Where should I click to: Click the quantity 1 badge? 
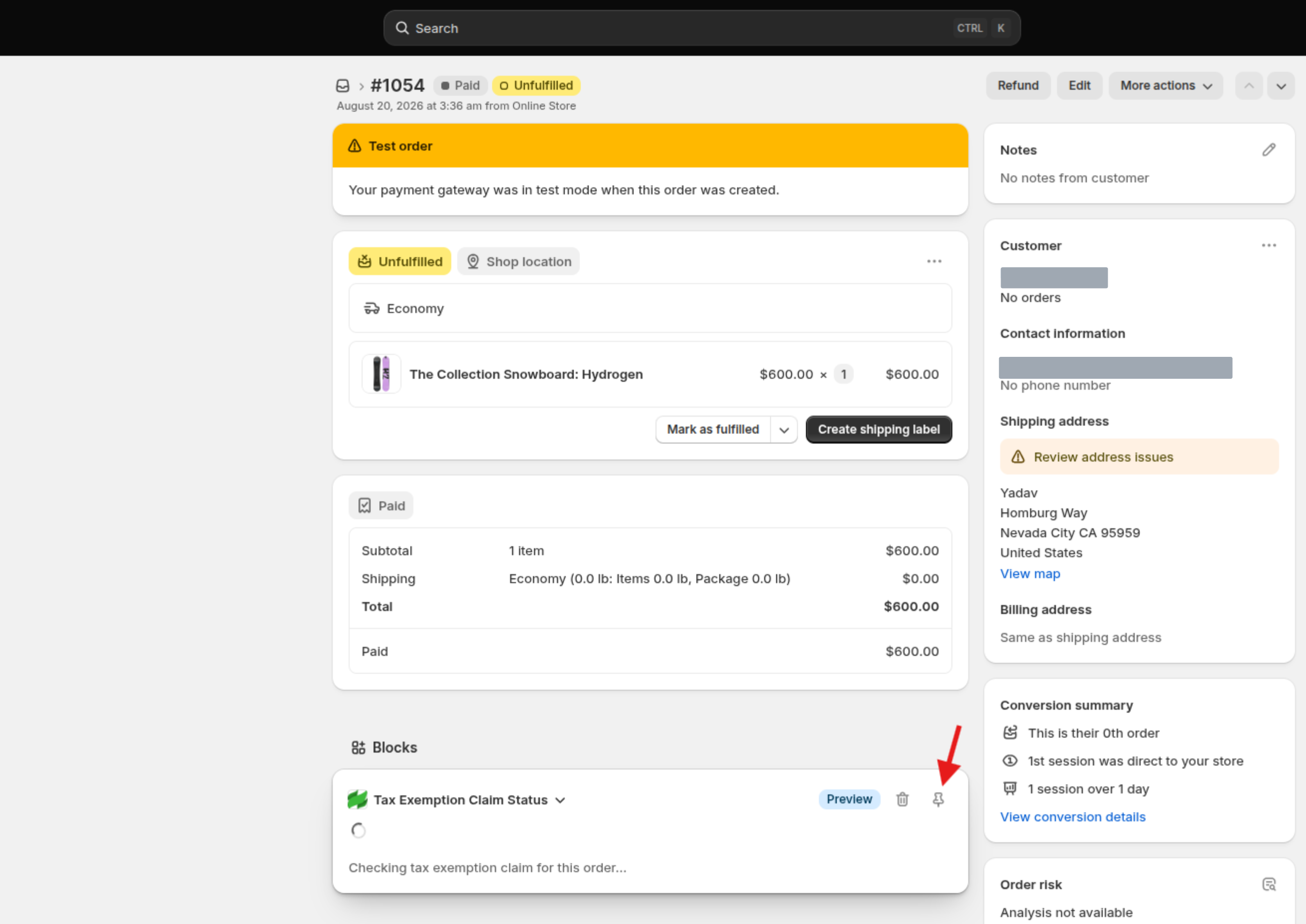843,374
